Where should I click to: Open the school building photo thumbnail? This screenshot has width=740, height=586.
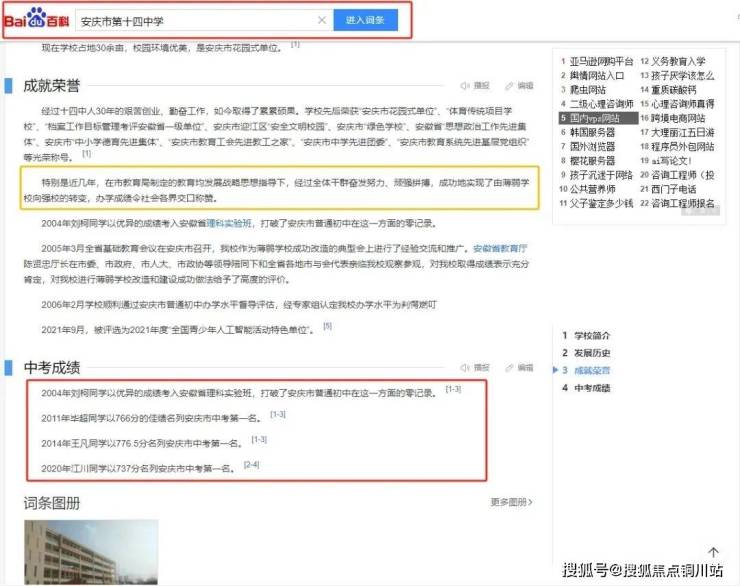[x=91, y=552]
